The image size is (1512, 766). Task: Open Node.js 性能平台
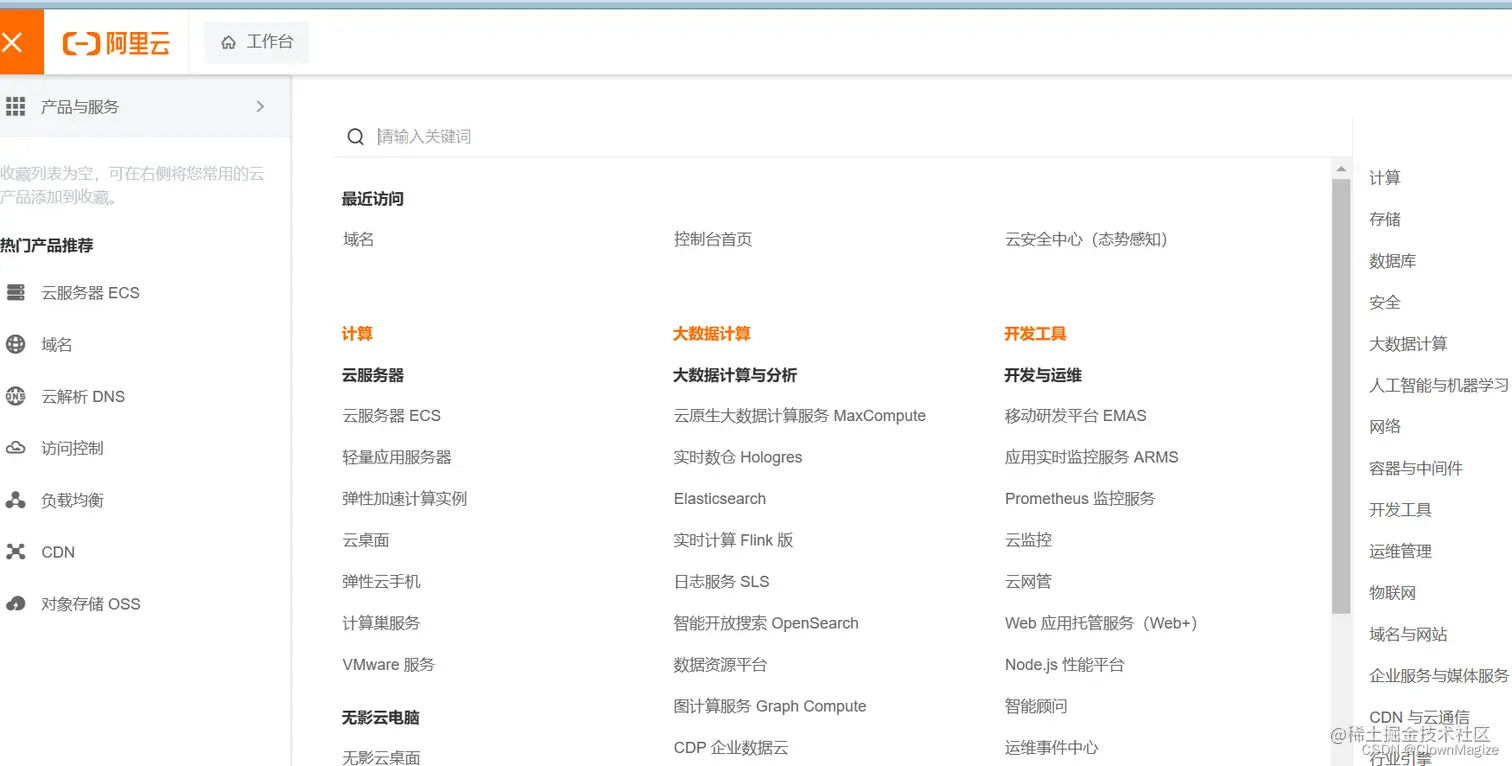point(1064,665)
